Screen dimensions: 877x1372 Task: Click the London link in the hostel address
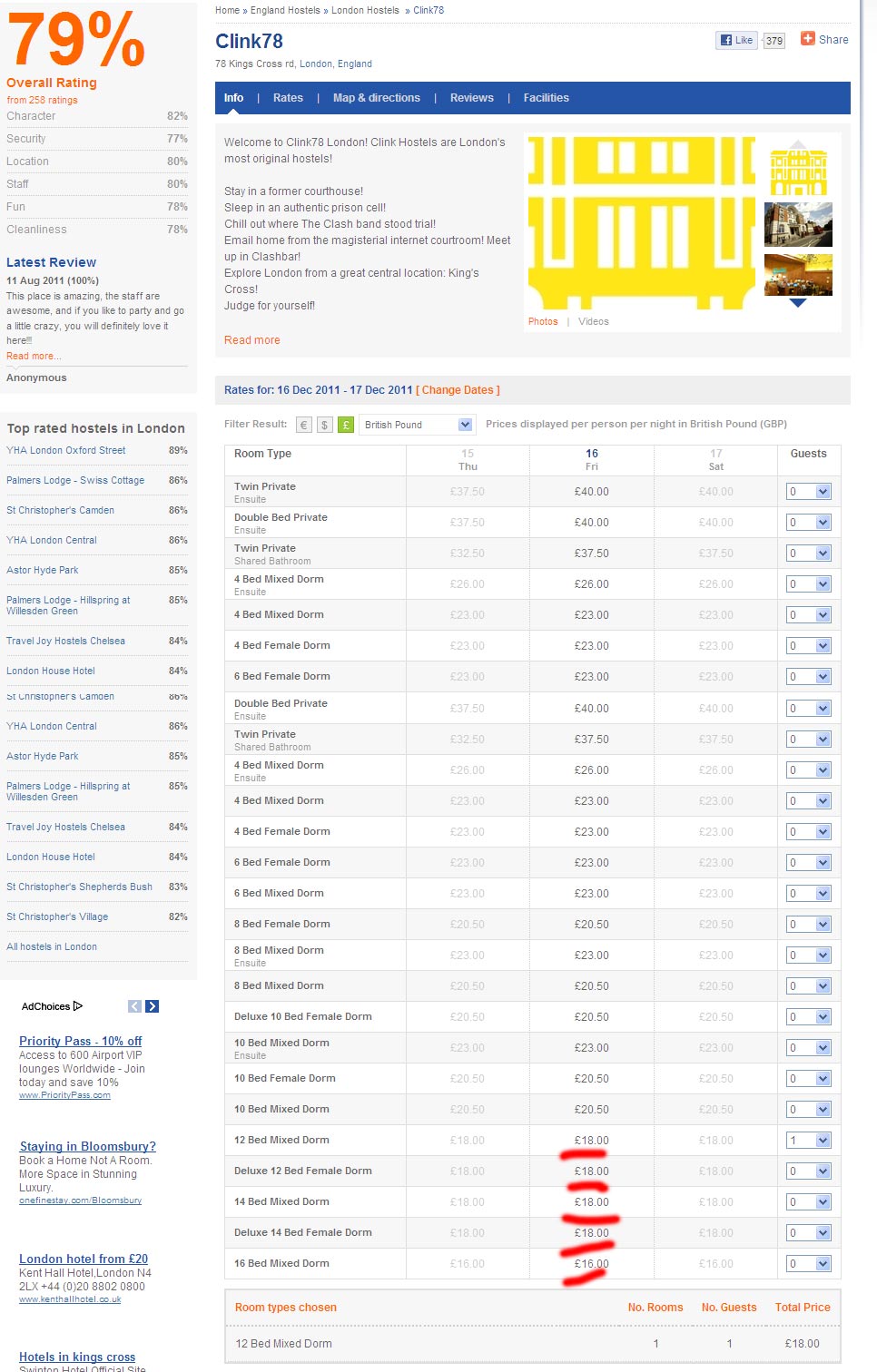pyautogui.click(x=316, y=64)
